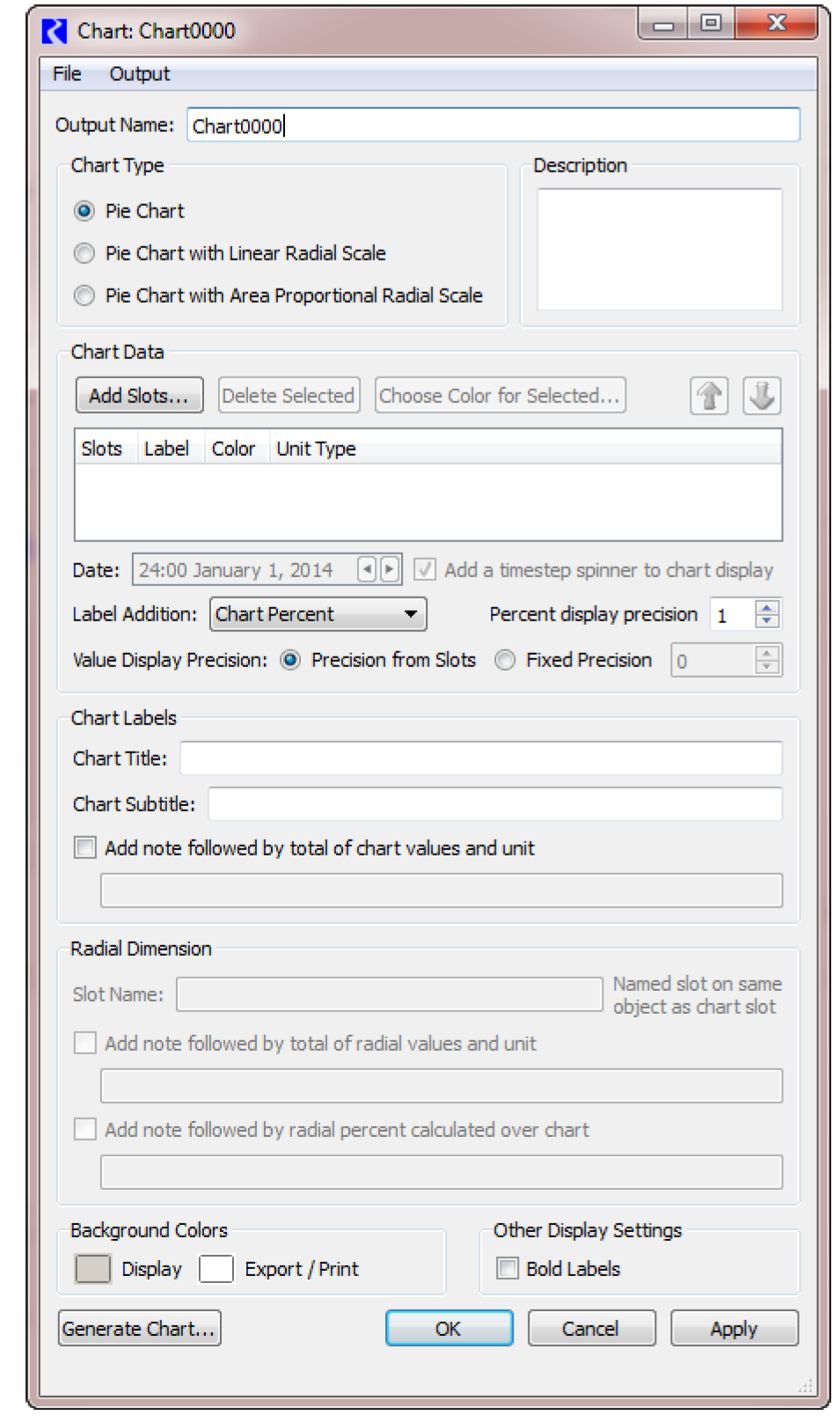Increase the percent display precision spinner

tap(767, 607)
